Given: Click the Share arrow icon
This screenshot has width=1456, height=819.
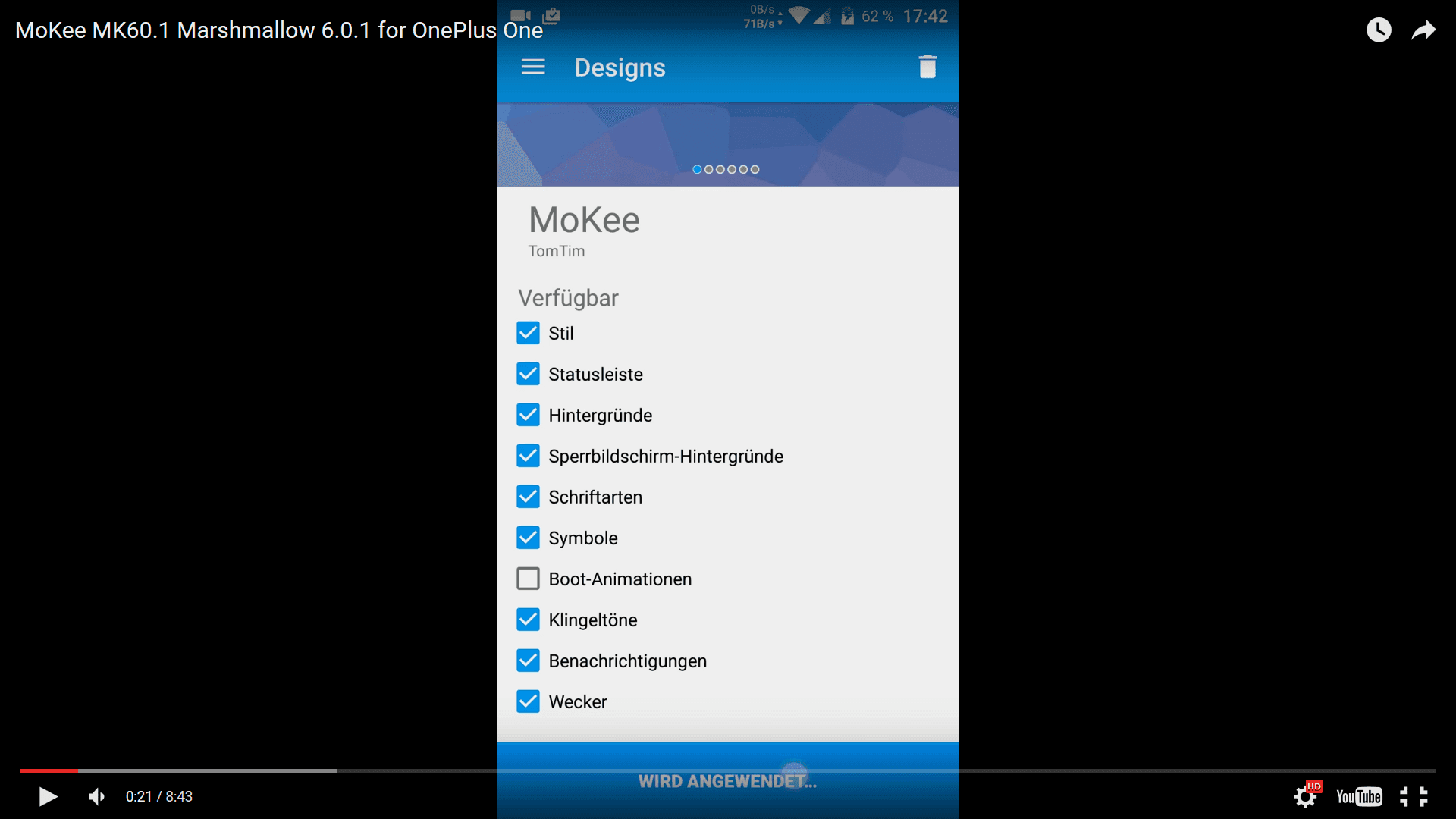Looking at the screenshot, I should coord(1423,30).
